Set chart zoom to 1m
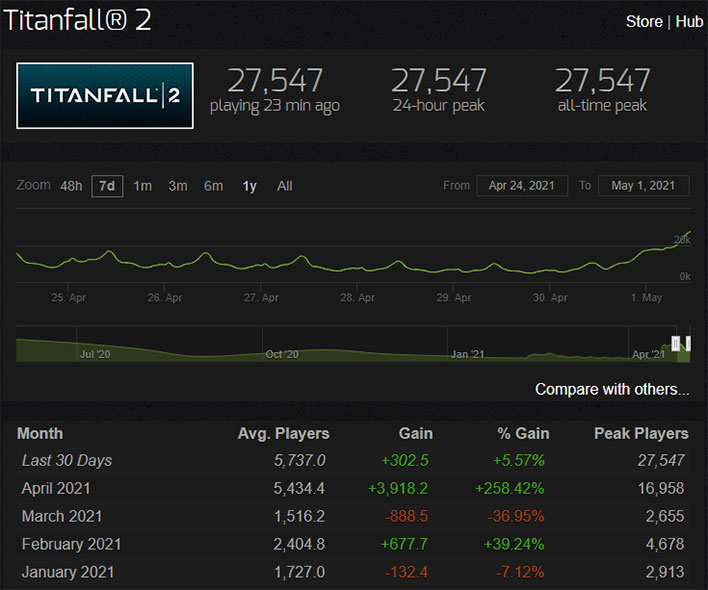 [142, 186]
